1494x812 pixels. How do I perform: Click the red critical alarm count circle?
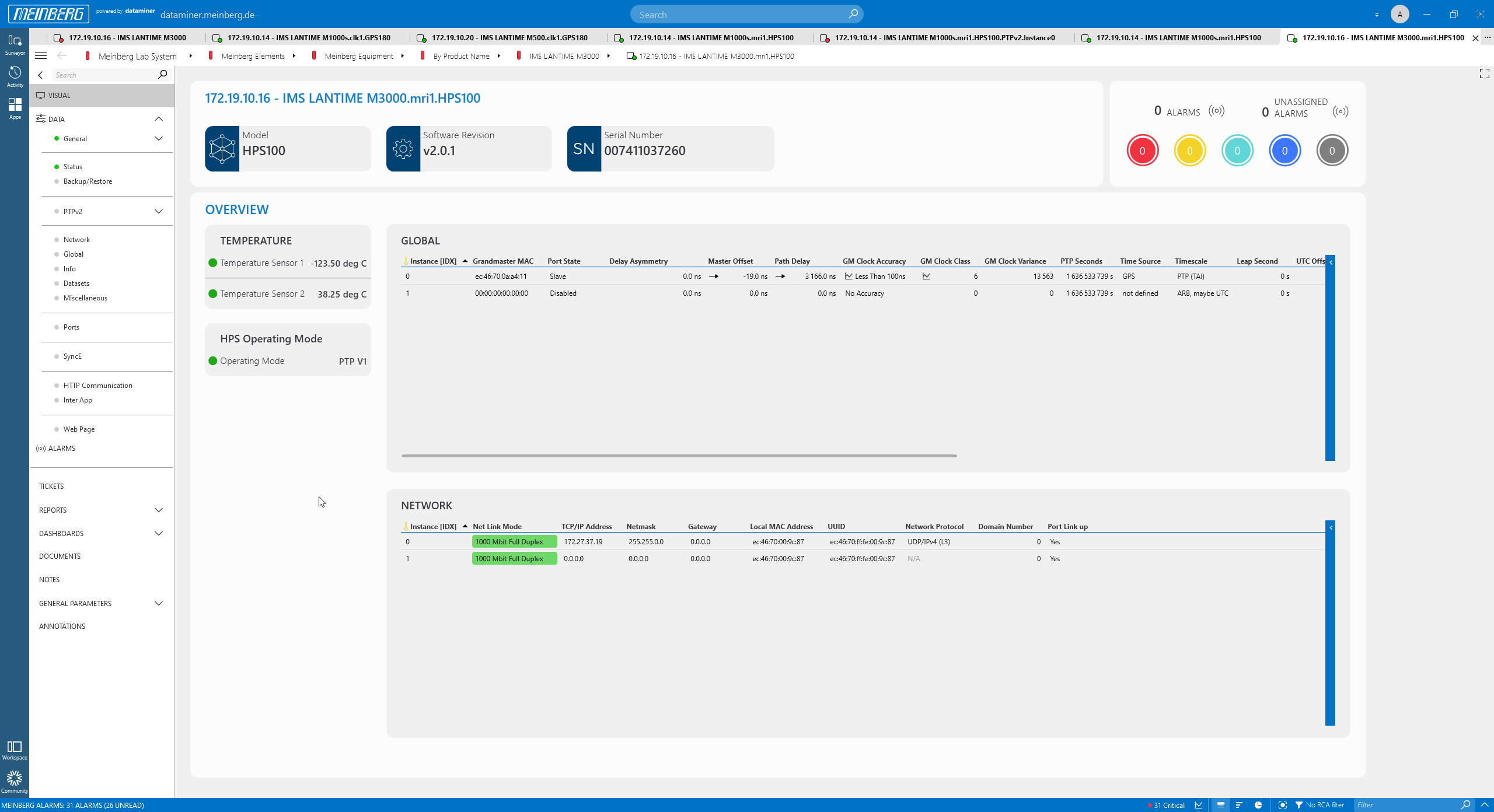pos(1142,150)
